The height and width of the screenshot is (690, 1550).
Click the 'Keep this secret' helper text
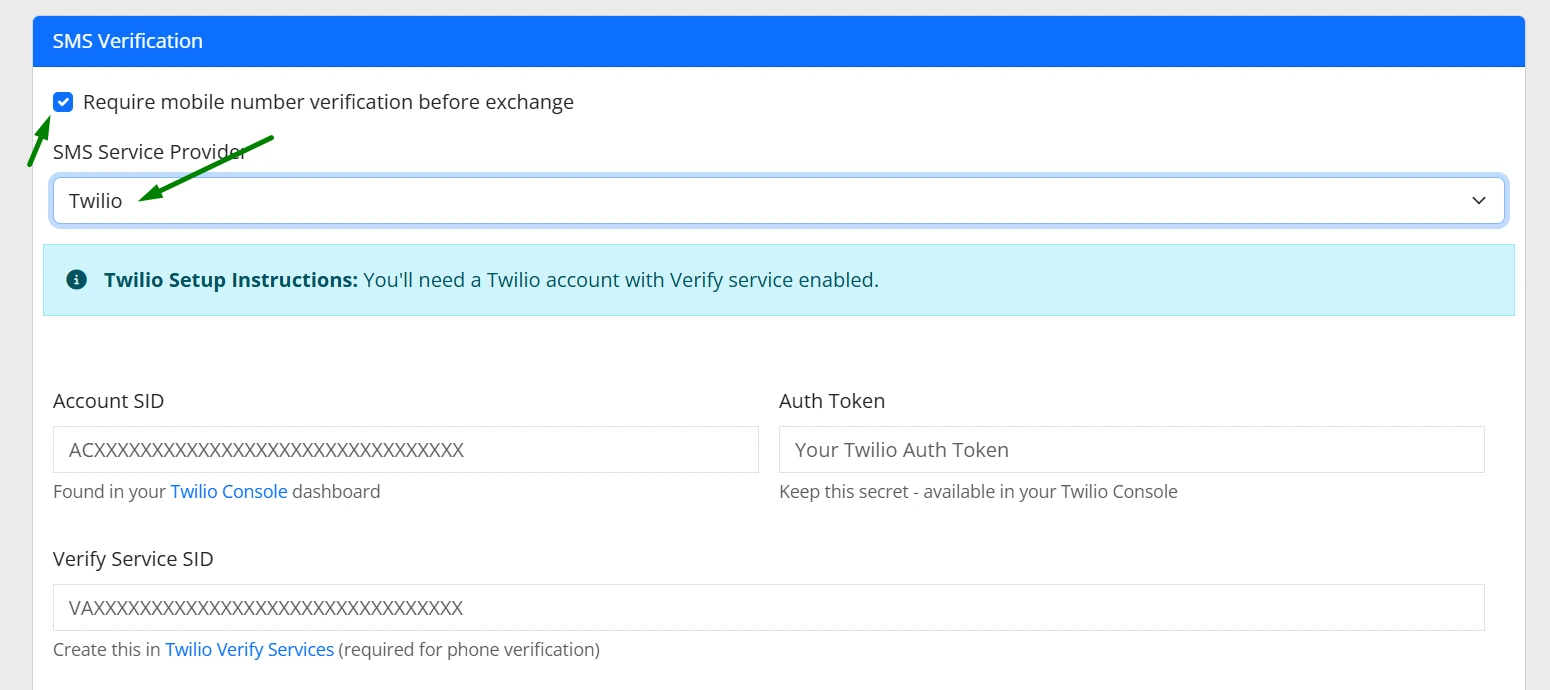click(x=978, y=492)
